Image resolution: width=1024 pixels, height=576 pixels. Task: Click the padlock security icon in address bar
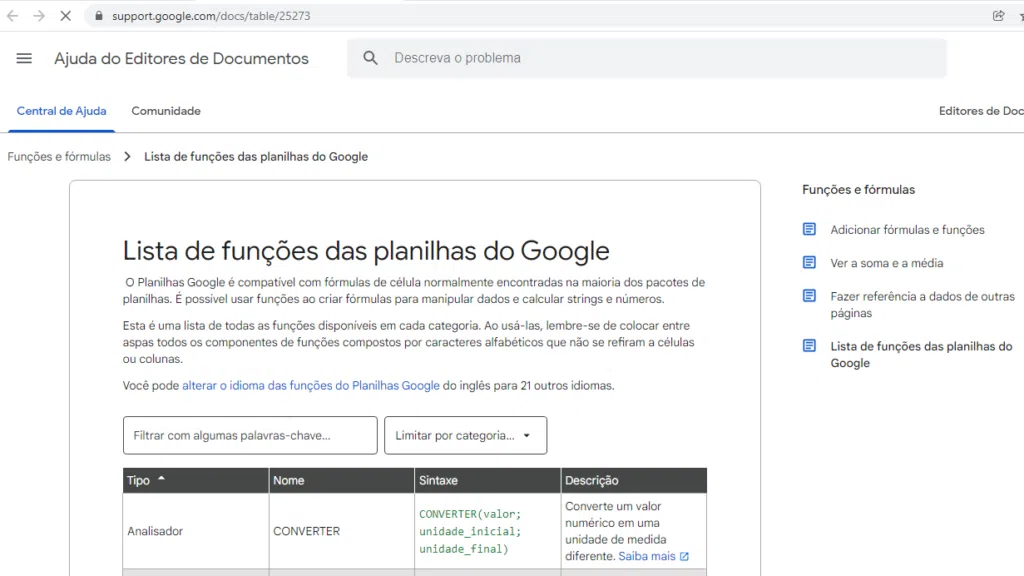click(x=97, y=16)
